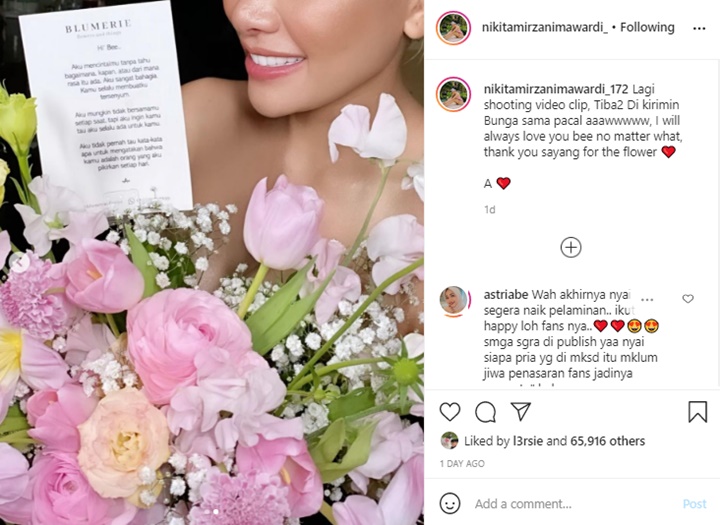720x525 pixels.
Task: Select the carousel indicator dot on the photo
Action: click(216, 511)
